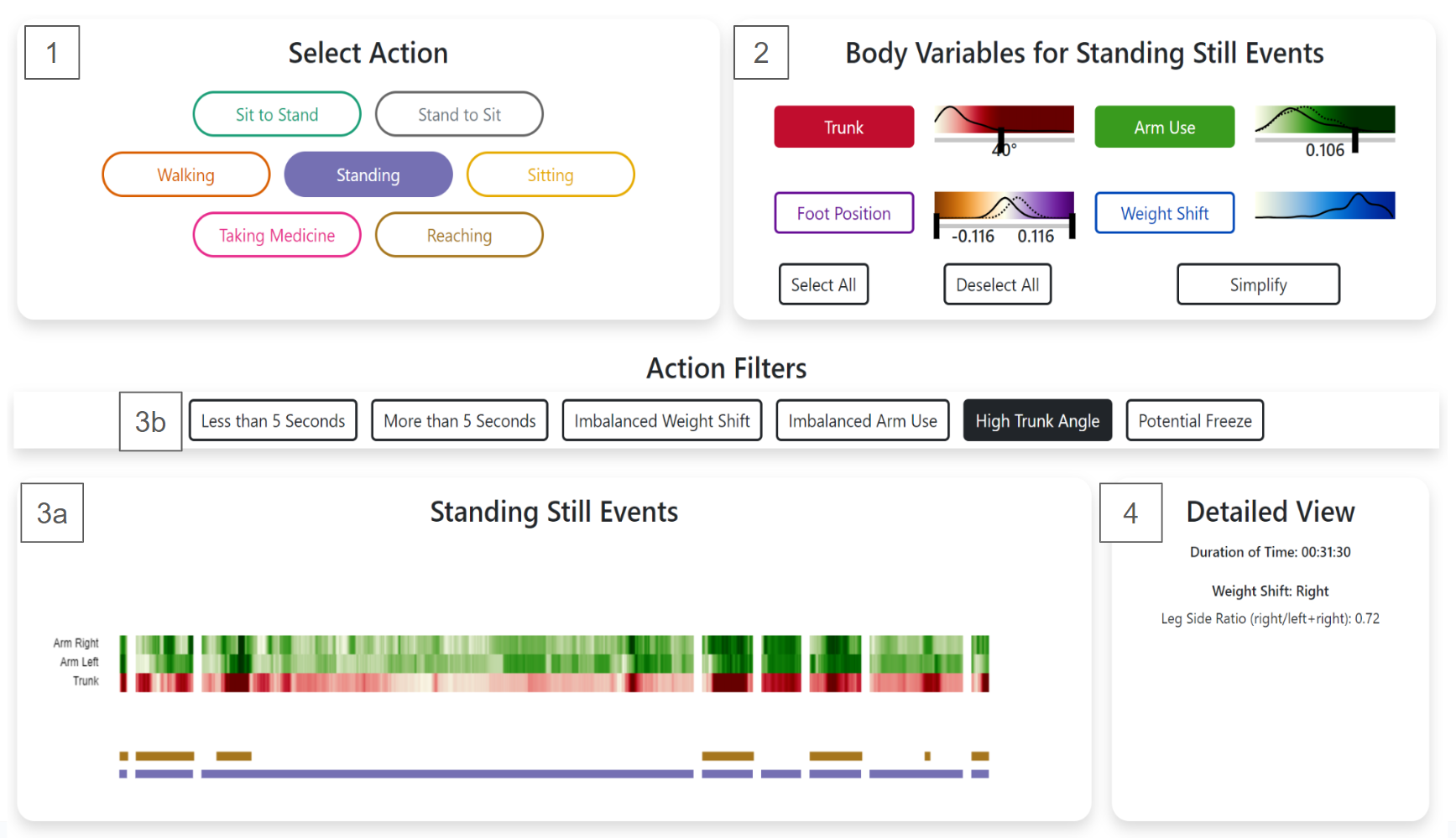Screen dimensions: 1456x838
Task: Choose the Sit to Stand action
Action: click(277, 113)
